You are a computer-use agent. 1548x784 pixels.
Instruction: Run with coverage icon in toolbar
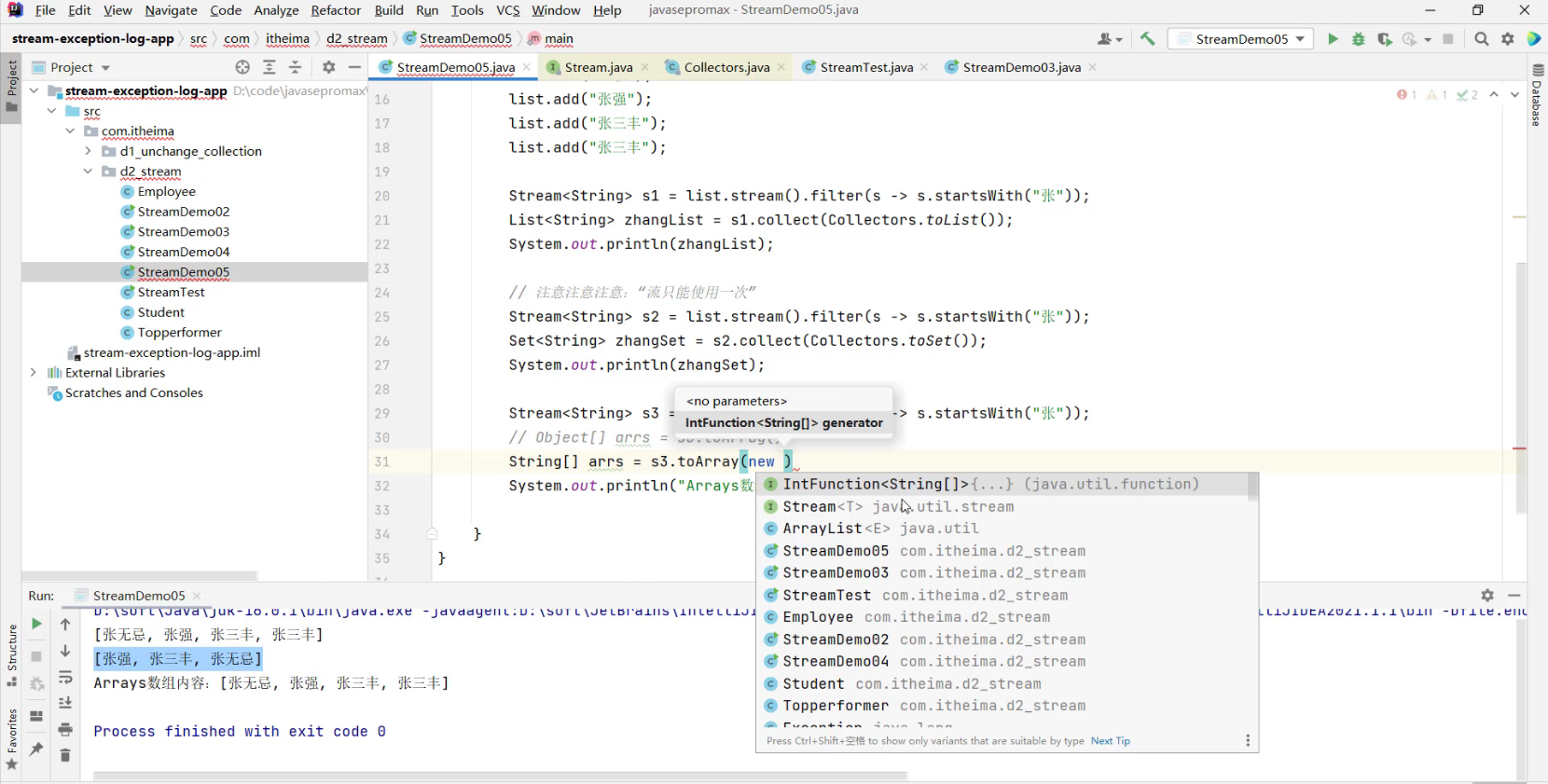pos(1385,39)
